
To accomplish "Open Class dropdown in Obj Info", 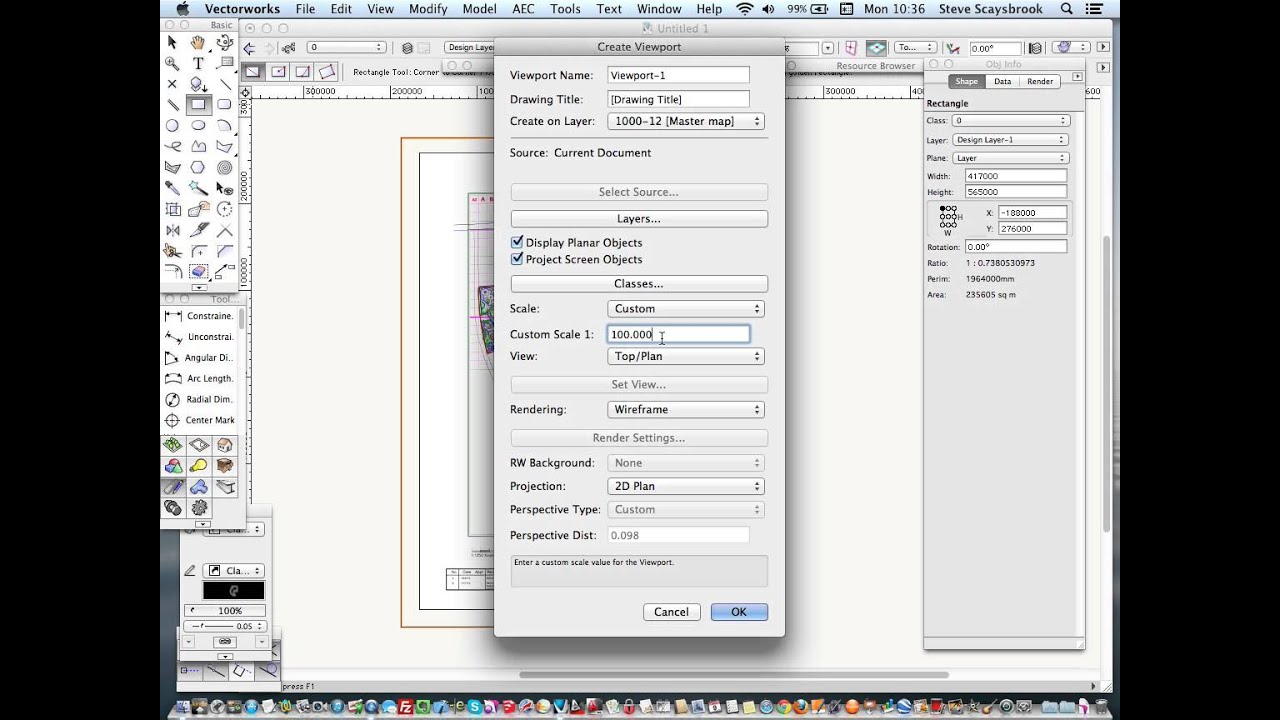I will [x=1010, y=121].
